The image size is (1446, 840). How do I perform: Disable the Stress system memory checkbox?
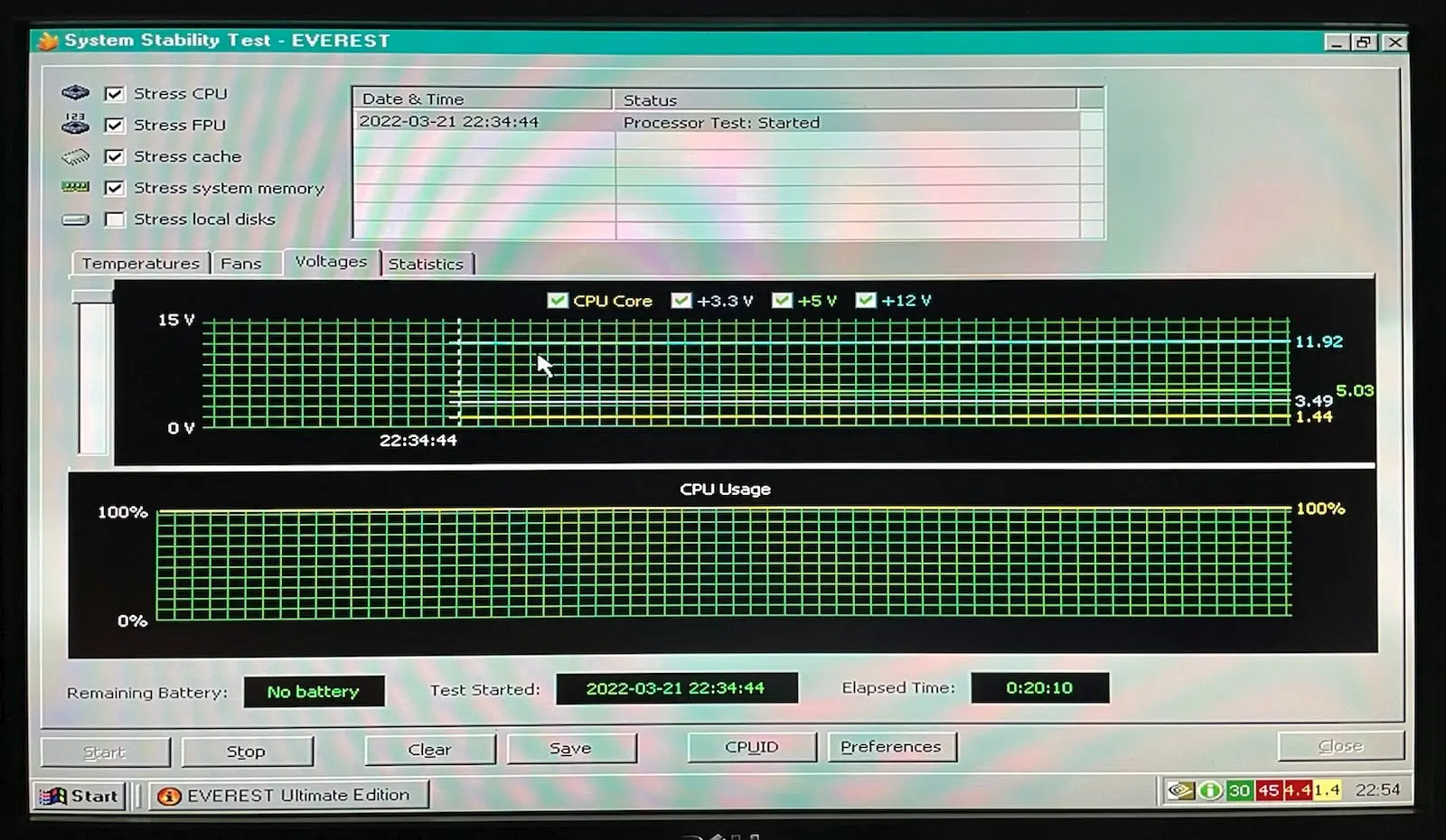coord(114,188)
